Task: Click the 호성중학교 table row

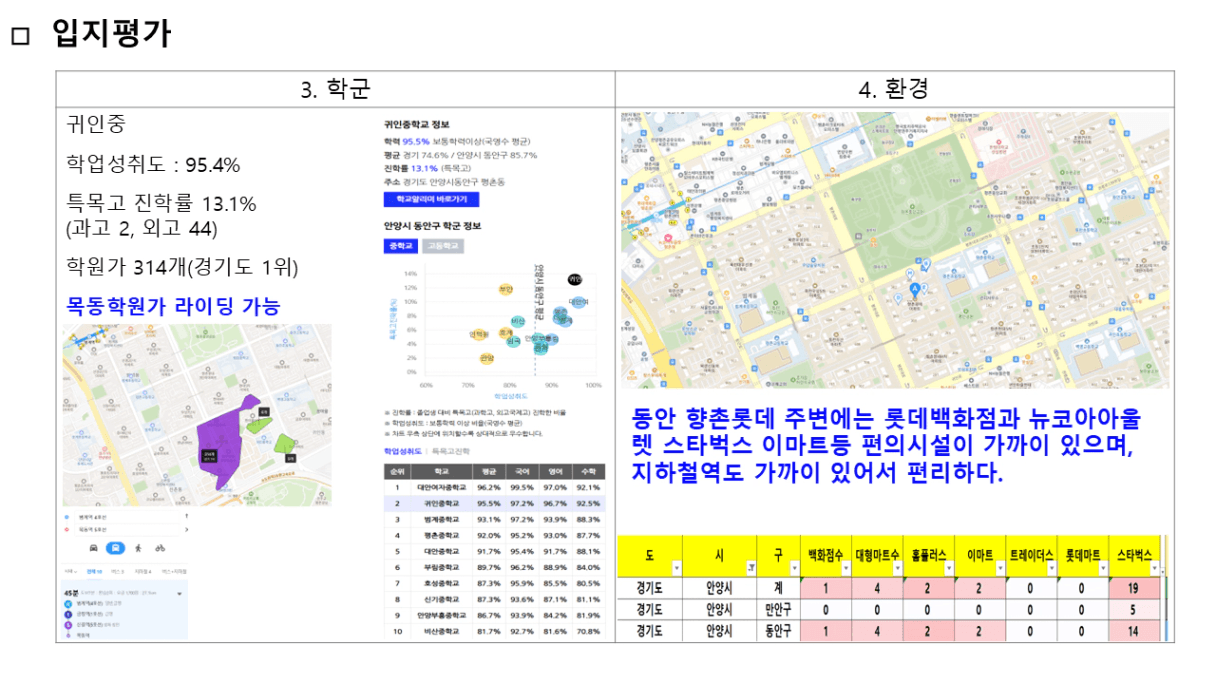Action: 494,582
